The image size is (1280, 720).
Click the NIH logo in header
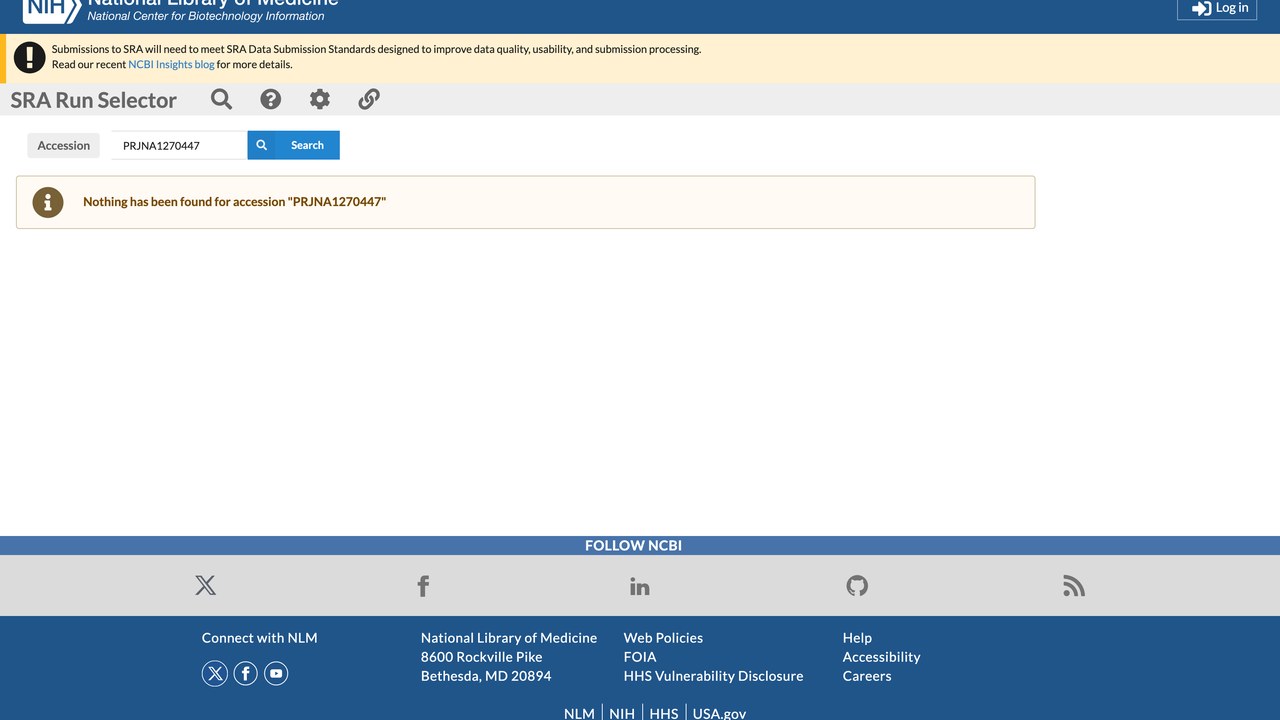pyautogui.click(x=51, y=10)
